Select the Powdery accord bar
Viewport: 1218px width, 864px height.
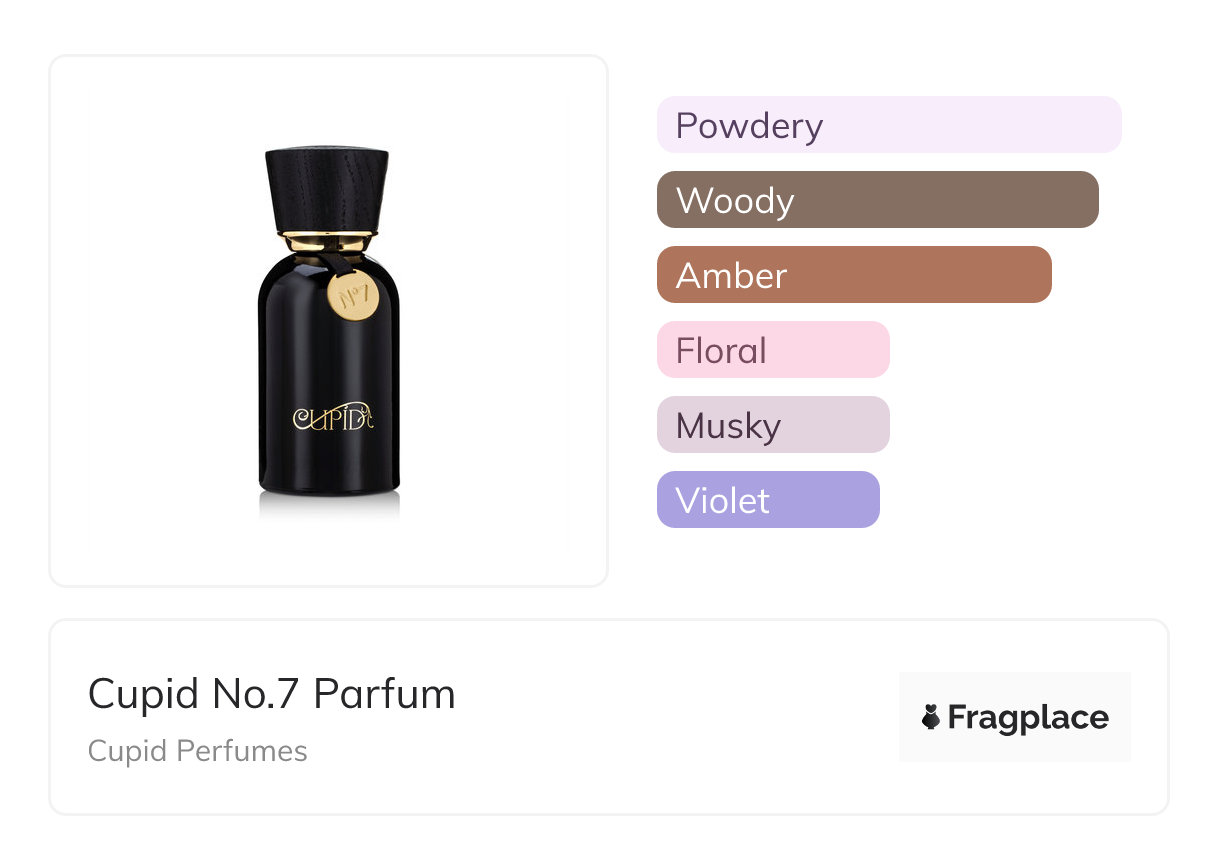pos(888,125)
